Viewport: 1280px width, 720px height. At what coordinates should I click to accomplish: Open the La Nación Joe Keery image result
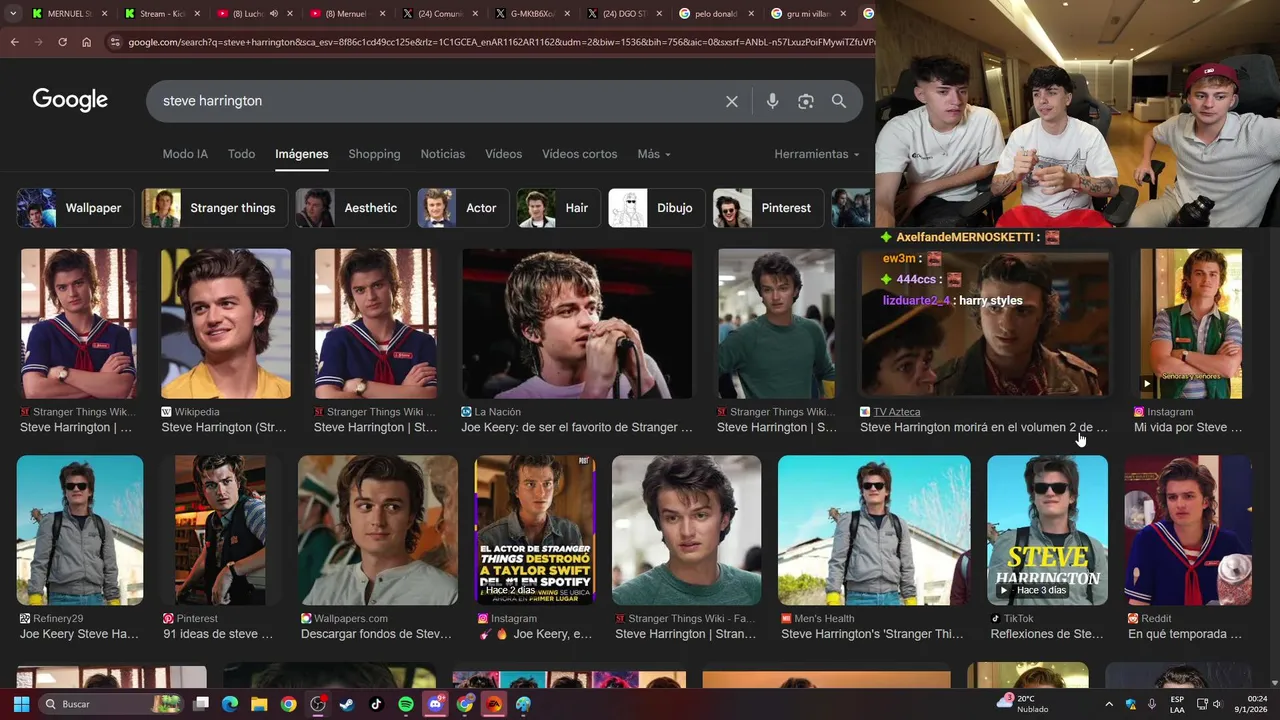point(577,324)
